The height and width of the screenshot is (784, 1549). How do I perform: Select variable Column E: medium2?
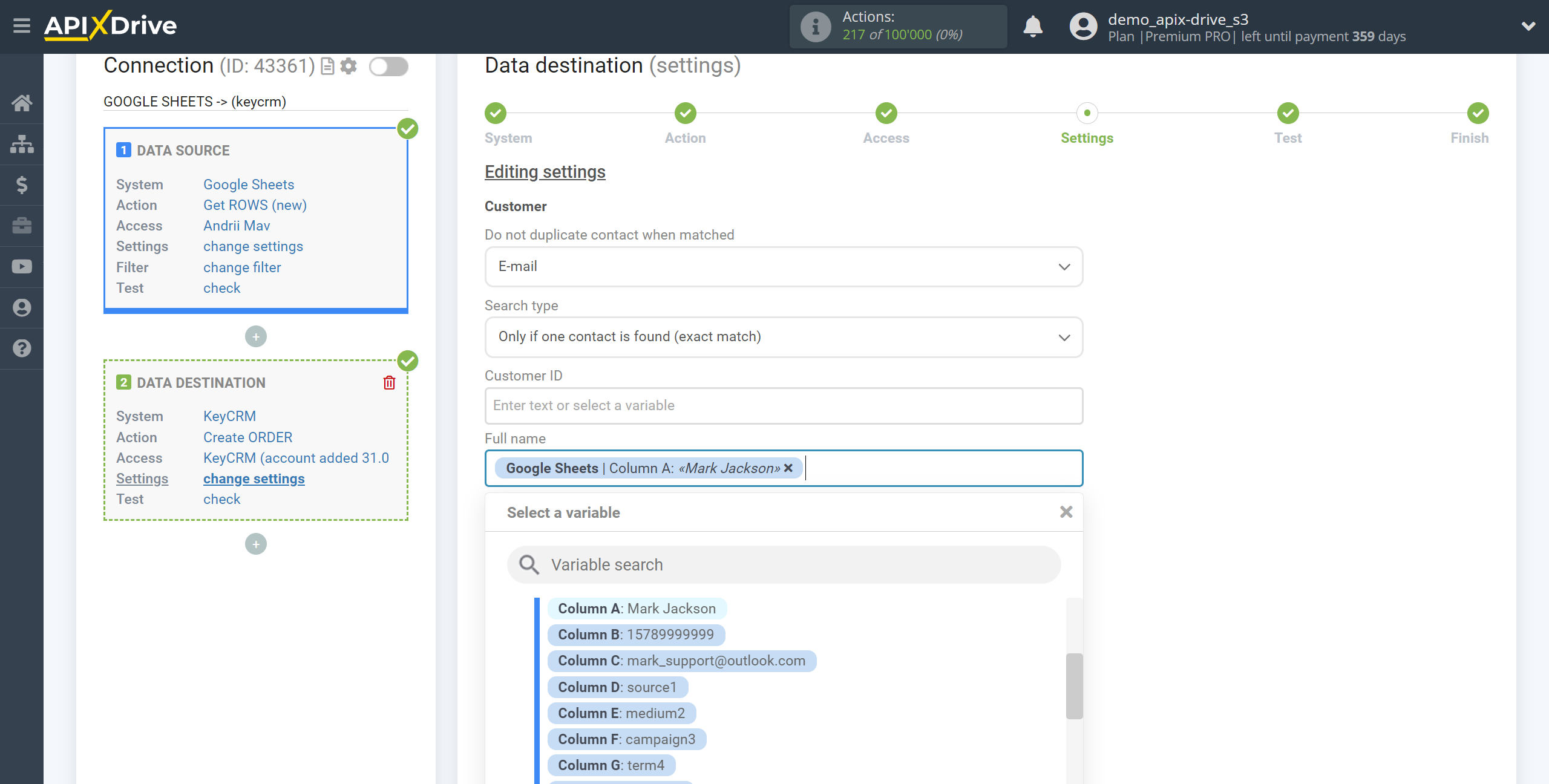click(621, 713)
